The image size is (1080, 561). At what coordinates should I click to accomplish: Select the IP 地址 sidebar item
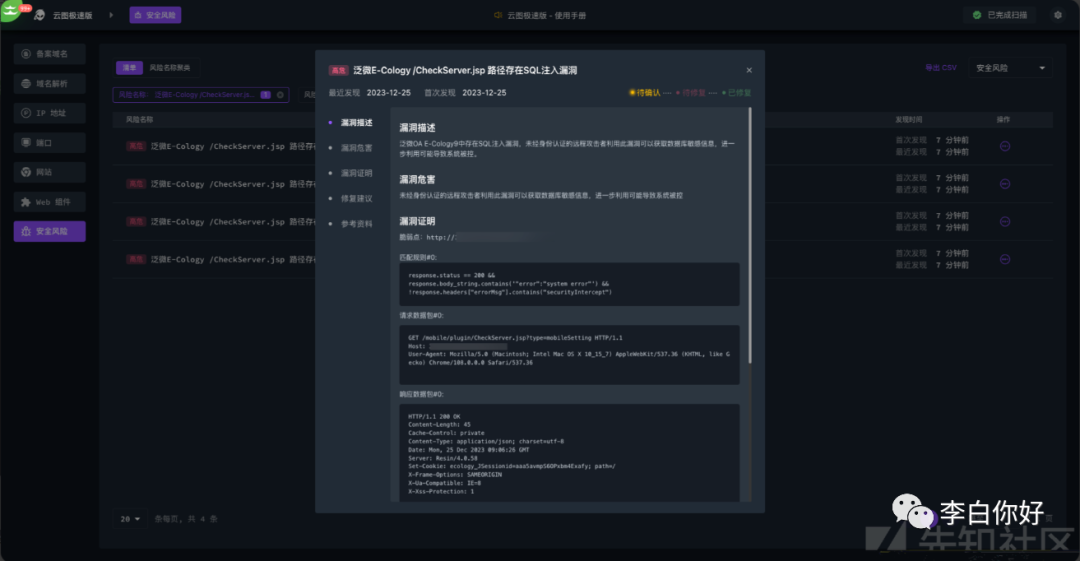[50, 113]
